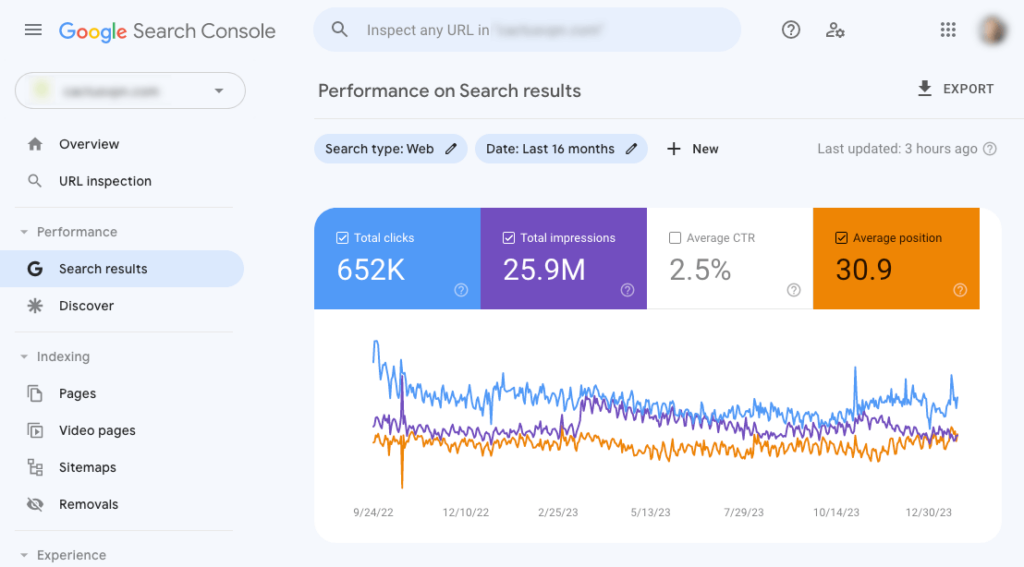Viewport: 1024px width, 567px height.
Task: Open help icon on Total clicks card
Action: tap(461, 290)
